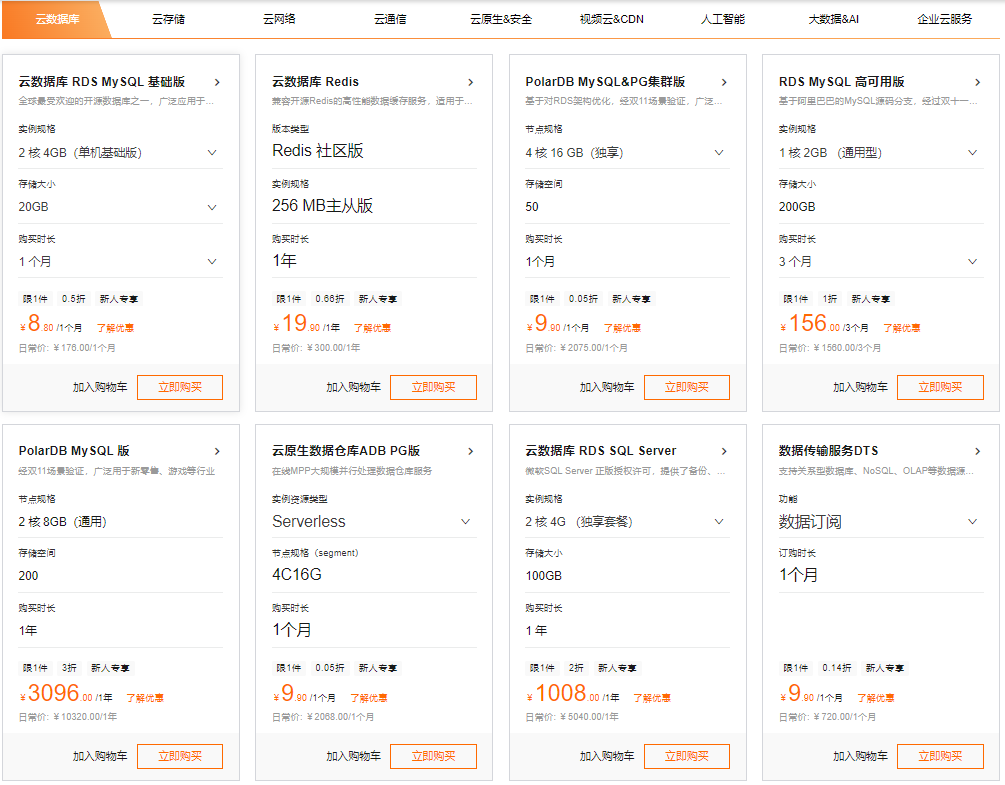Click the 256 MB主从版 instance spec value
Image resolution: width=1005 pixels, height=785 pixels.
coord(322,206)
